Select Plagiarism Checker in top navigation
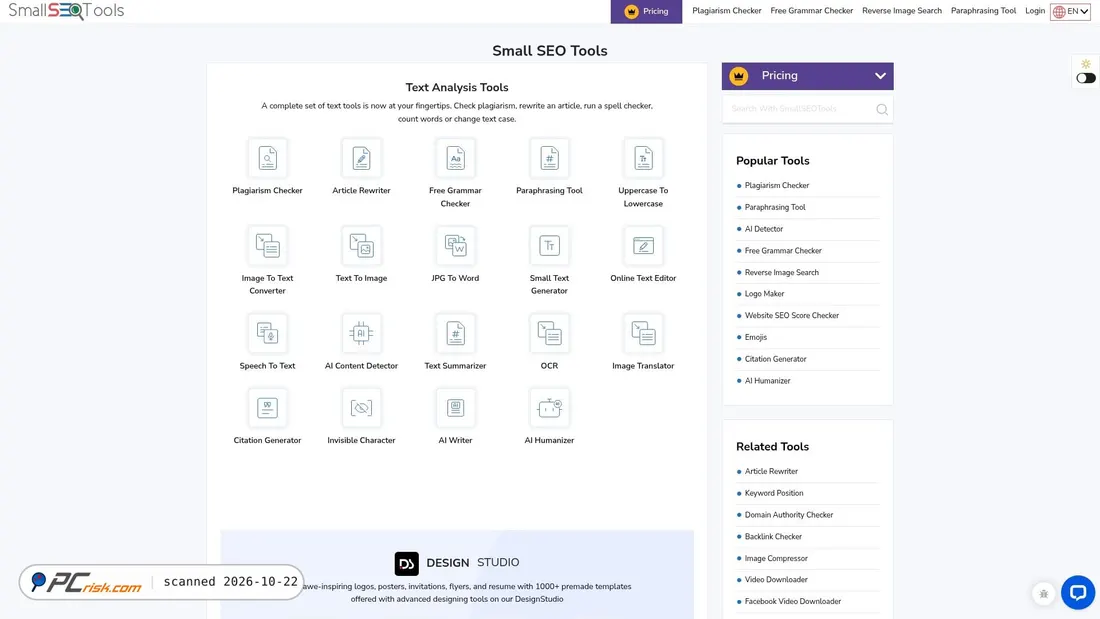Viewport: 1100px width, 619px height. click(727, 11)
